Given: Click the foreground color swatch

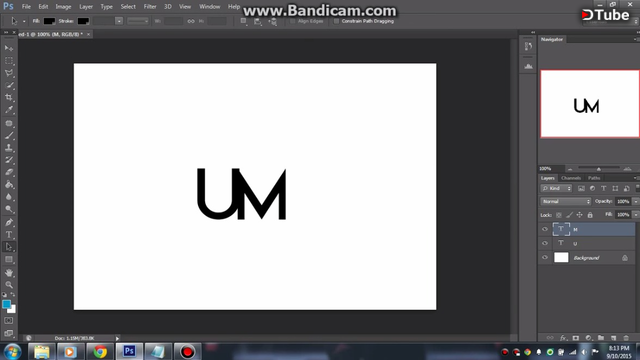Looking at the screenshot, I should pos(6,304).
